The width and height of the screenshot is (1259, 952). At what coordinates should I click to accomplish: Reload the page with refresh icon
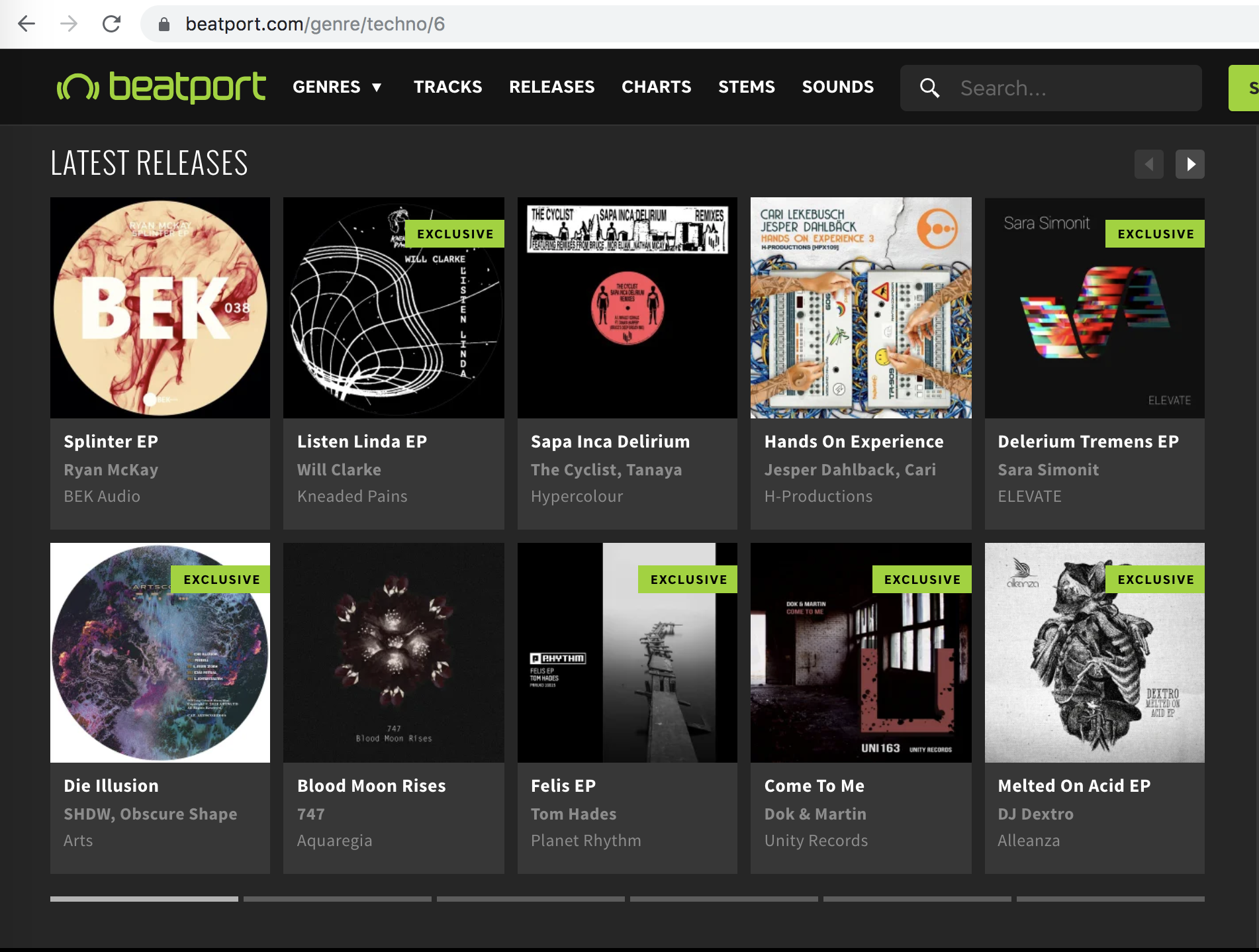coord(111,24)
